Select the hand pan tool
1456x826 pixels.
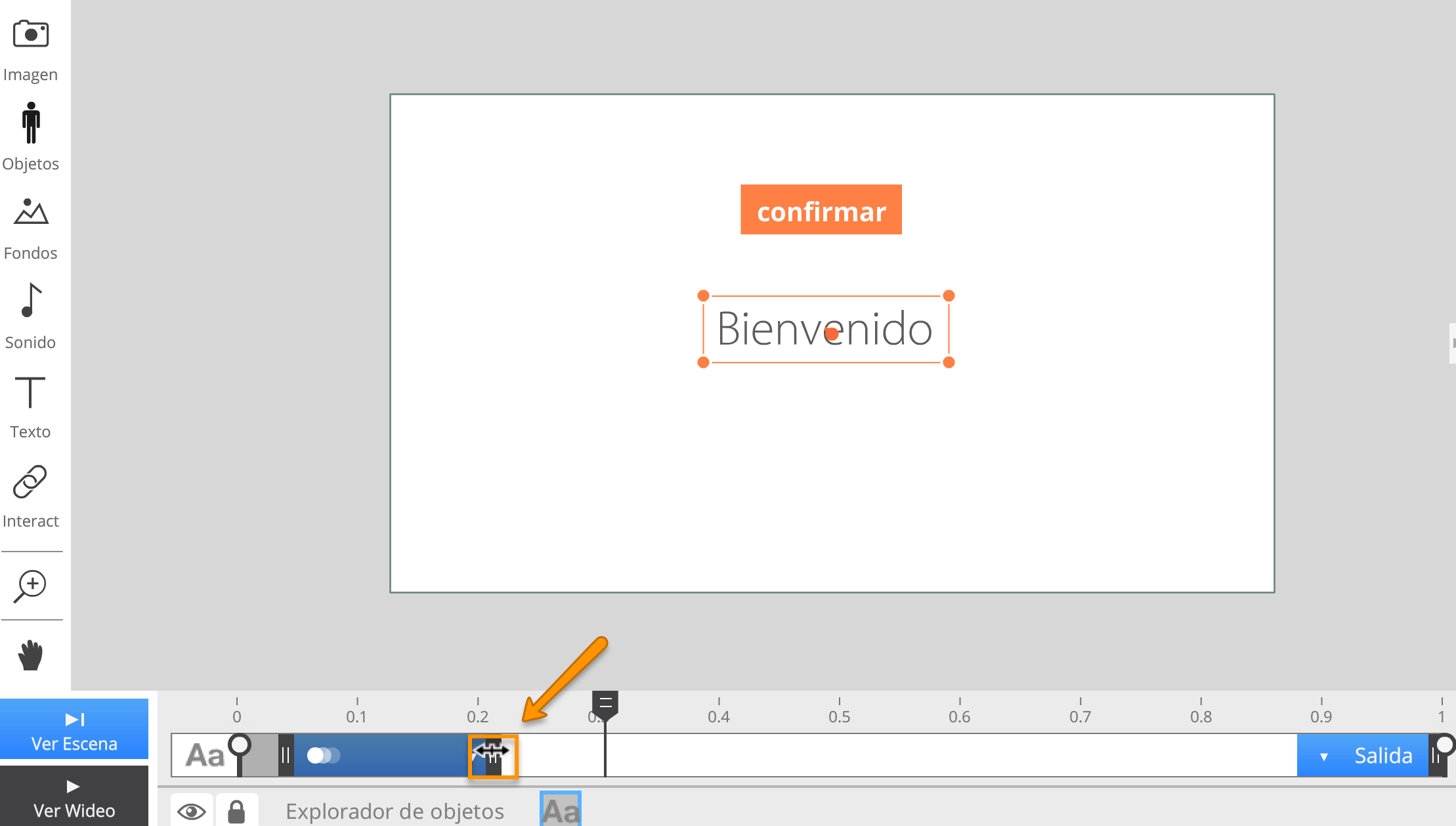pyautogui.click(x=31, y=655)
